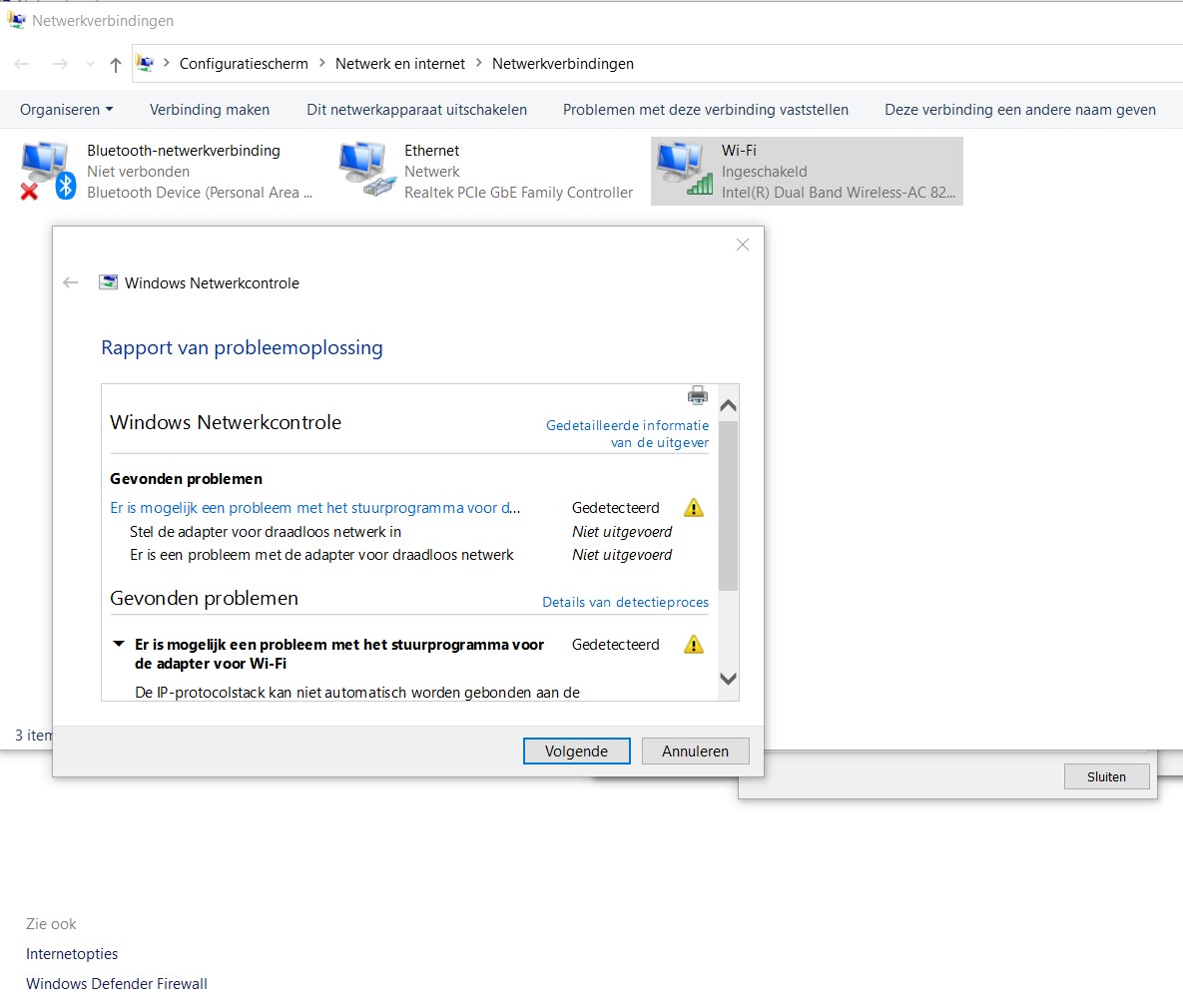Click warning icon beside Wi-Fi adapter problem
The image size is (1183, 1008).
(694, 645)
